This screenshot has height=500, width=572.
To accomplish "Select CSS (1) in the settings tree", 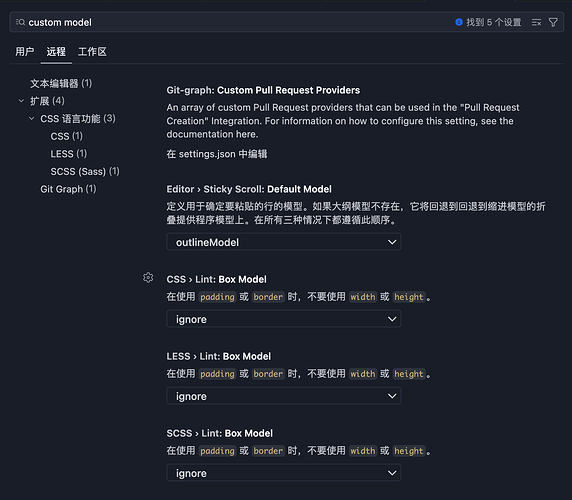I will pos(67,136).
